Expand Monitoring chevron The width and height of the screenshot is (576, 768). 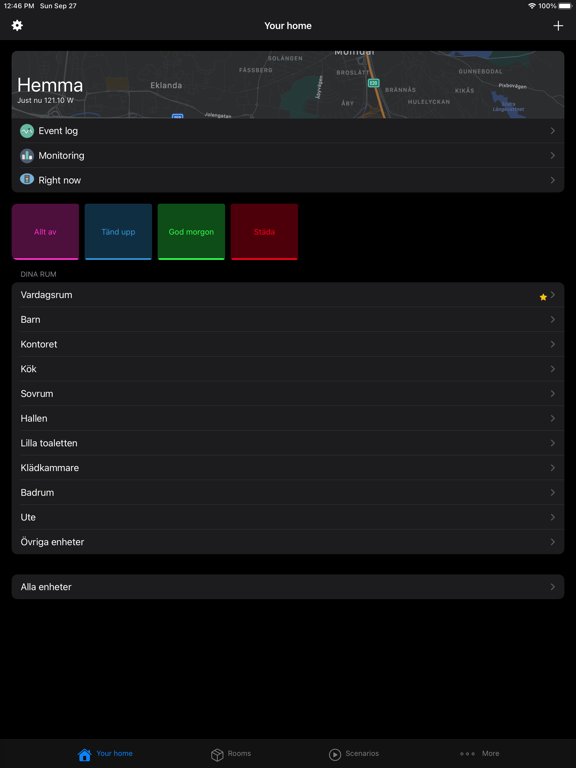pos(552,155)
